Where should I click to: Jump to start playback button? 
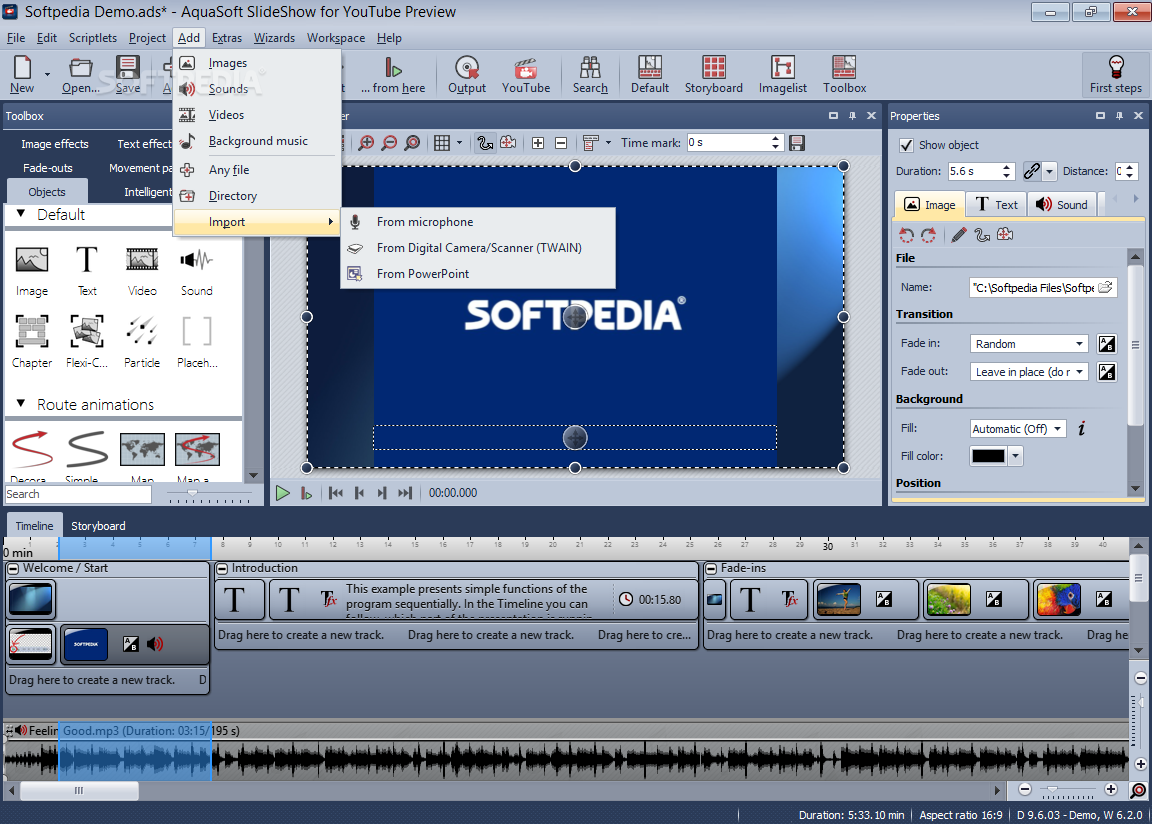pos(336,493)
